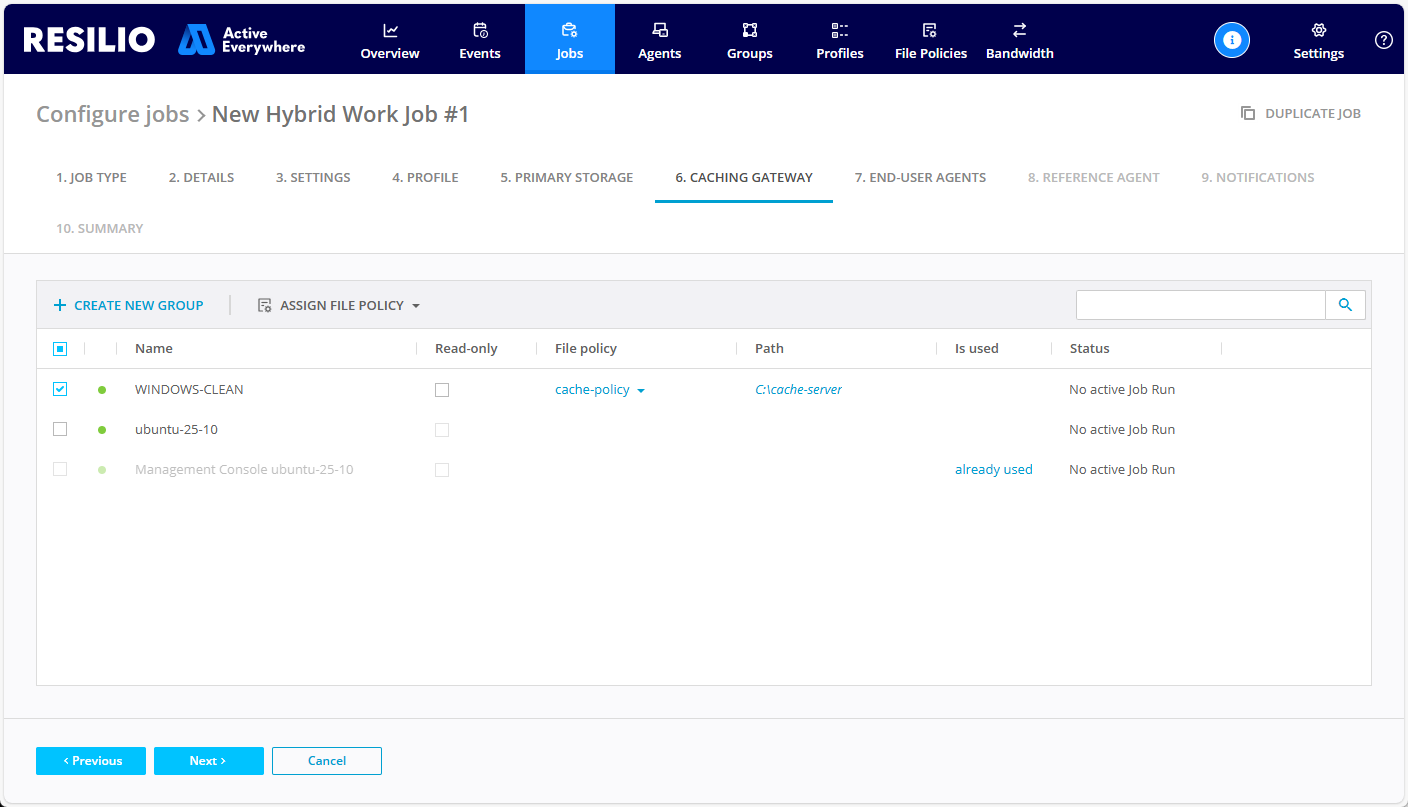Image resolution: width=1408 pixels, height=807 pixels.
Task: Go to the Events section
Action: click(480, 40)
